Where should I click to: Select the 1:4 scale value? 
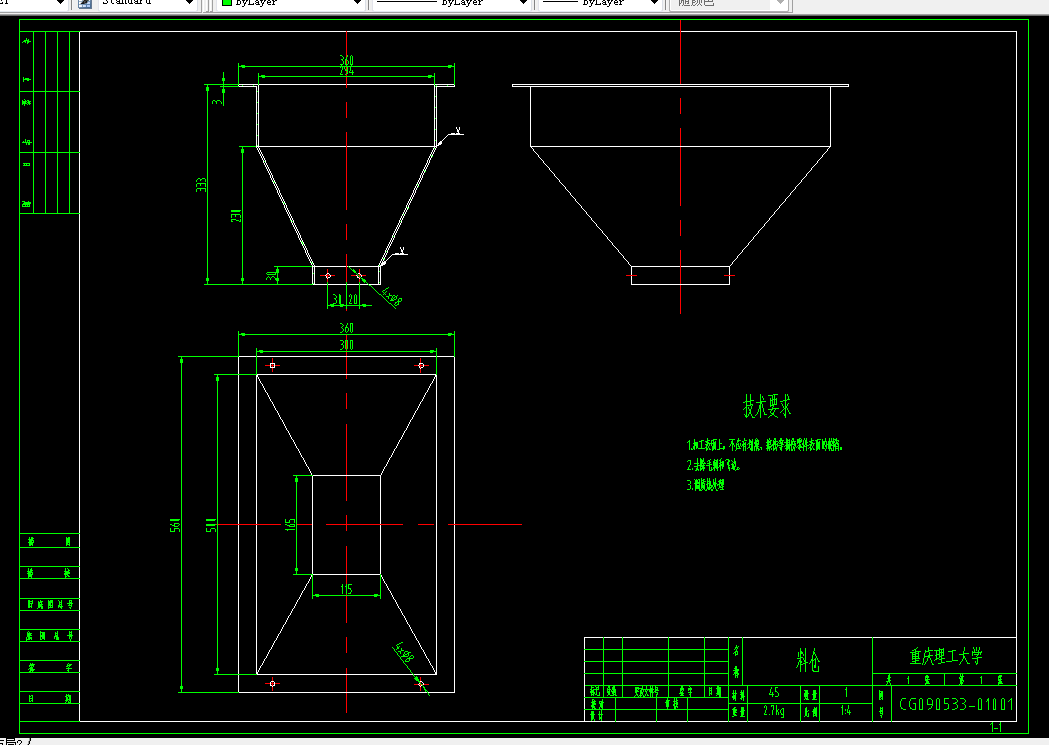pos(846,711)
